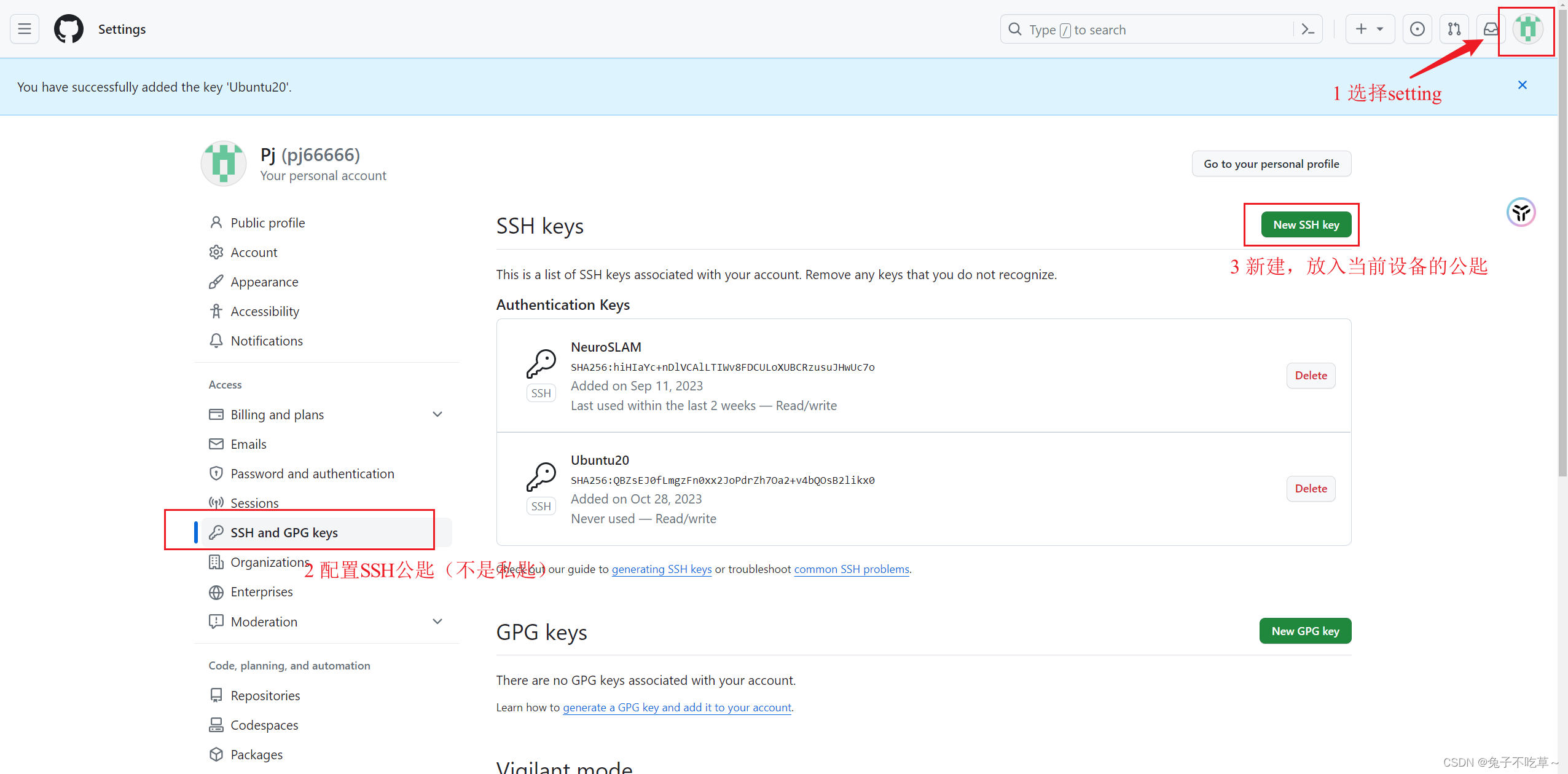This screenshot has height=774, width=1568.
Task: Open the generating SSH keys guide link
Action: [661, 569]
